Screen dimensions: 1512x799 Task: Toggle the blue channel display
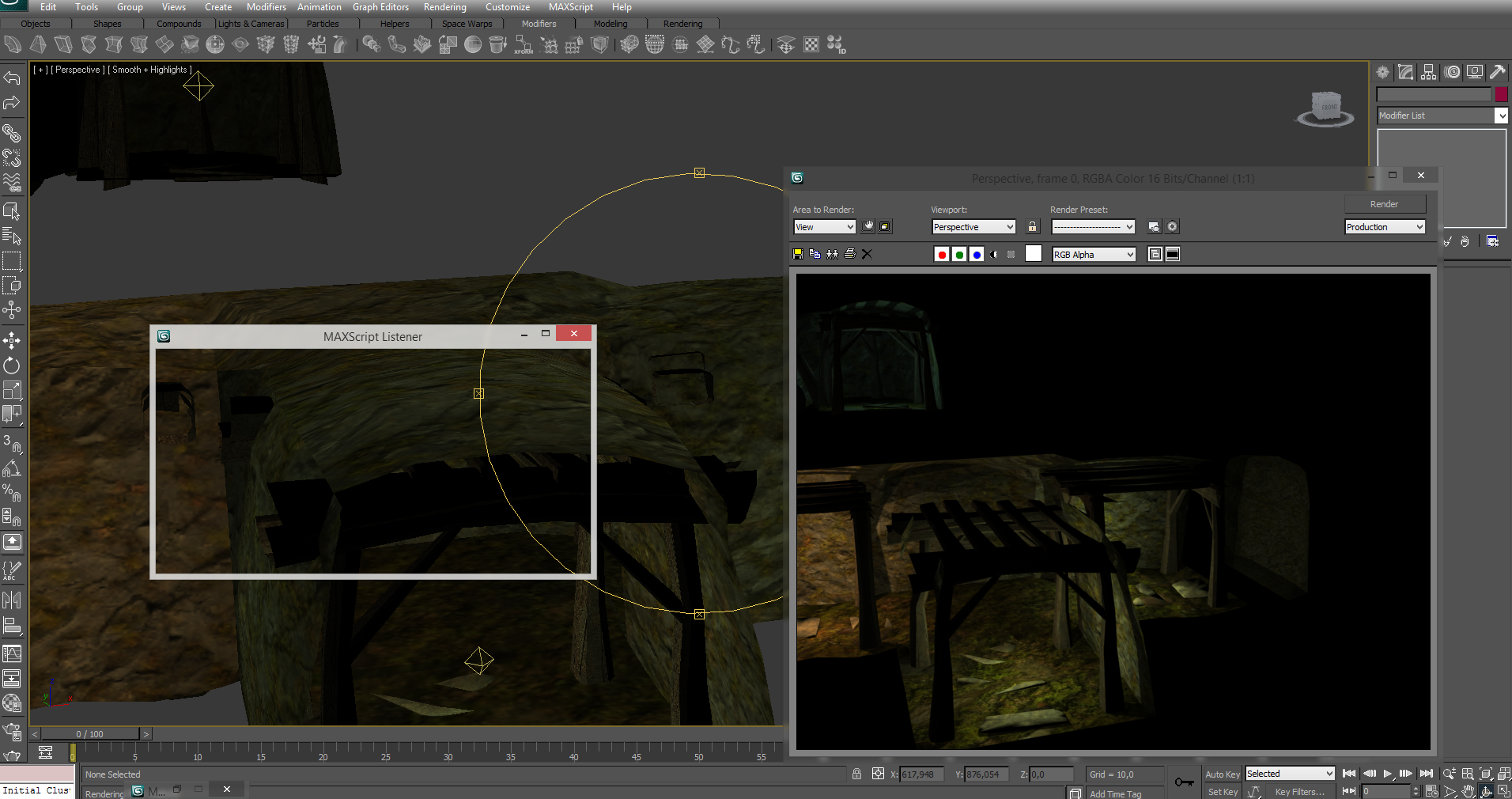click(977, 254)
